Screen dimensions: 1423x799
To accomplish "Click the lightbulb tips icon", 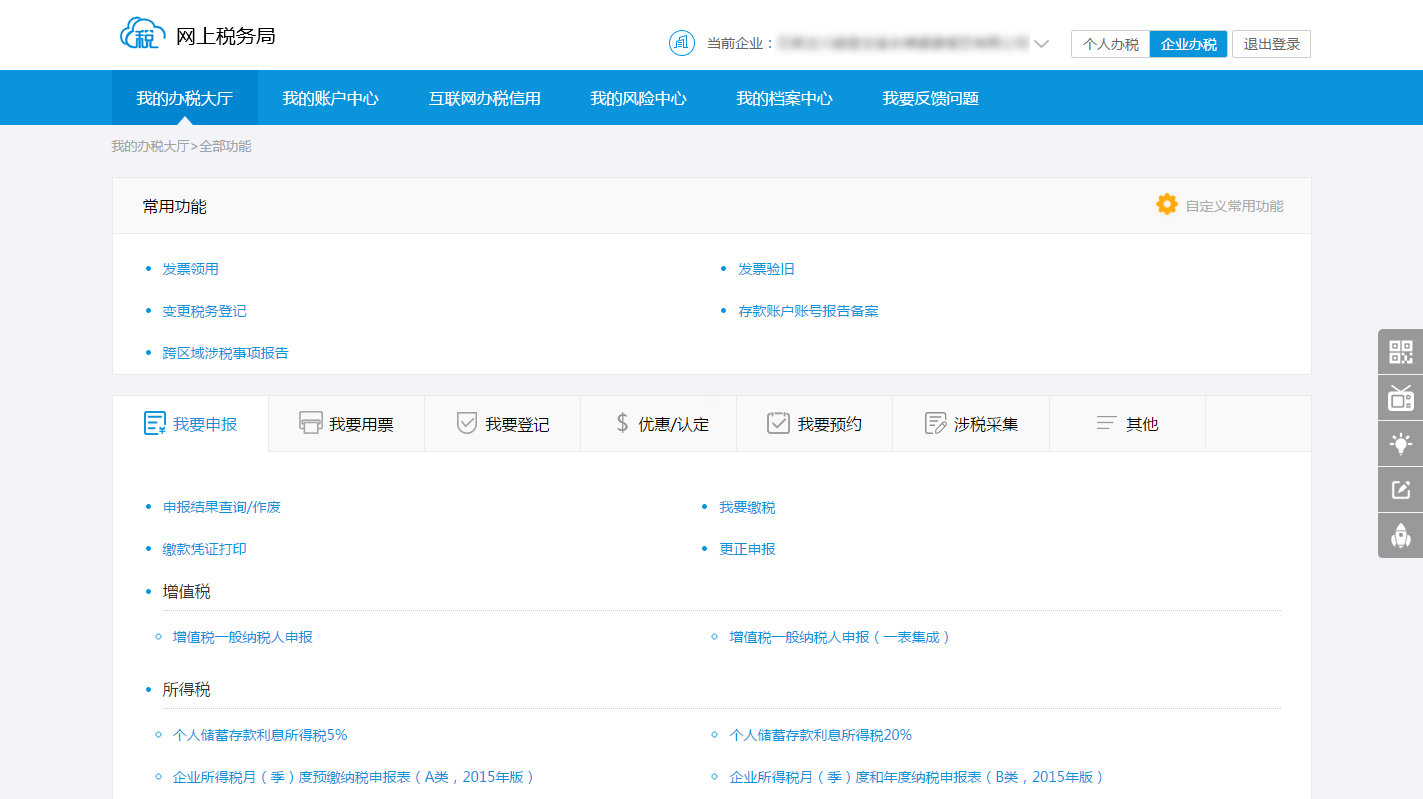I will (x=1400, y=444).
